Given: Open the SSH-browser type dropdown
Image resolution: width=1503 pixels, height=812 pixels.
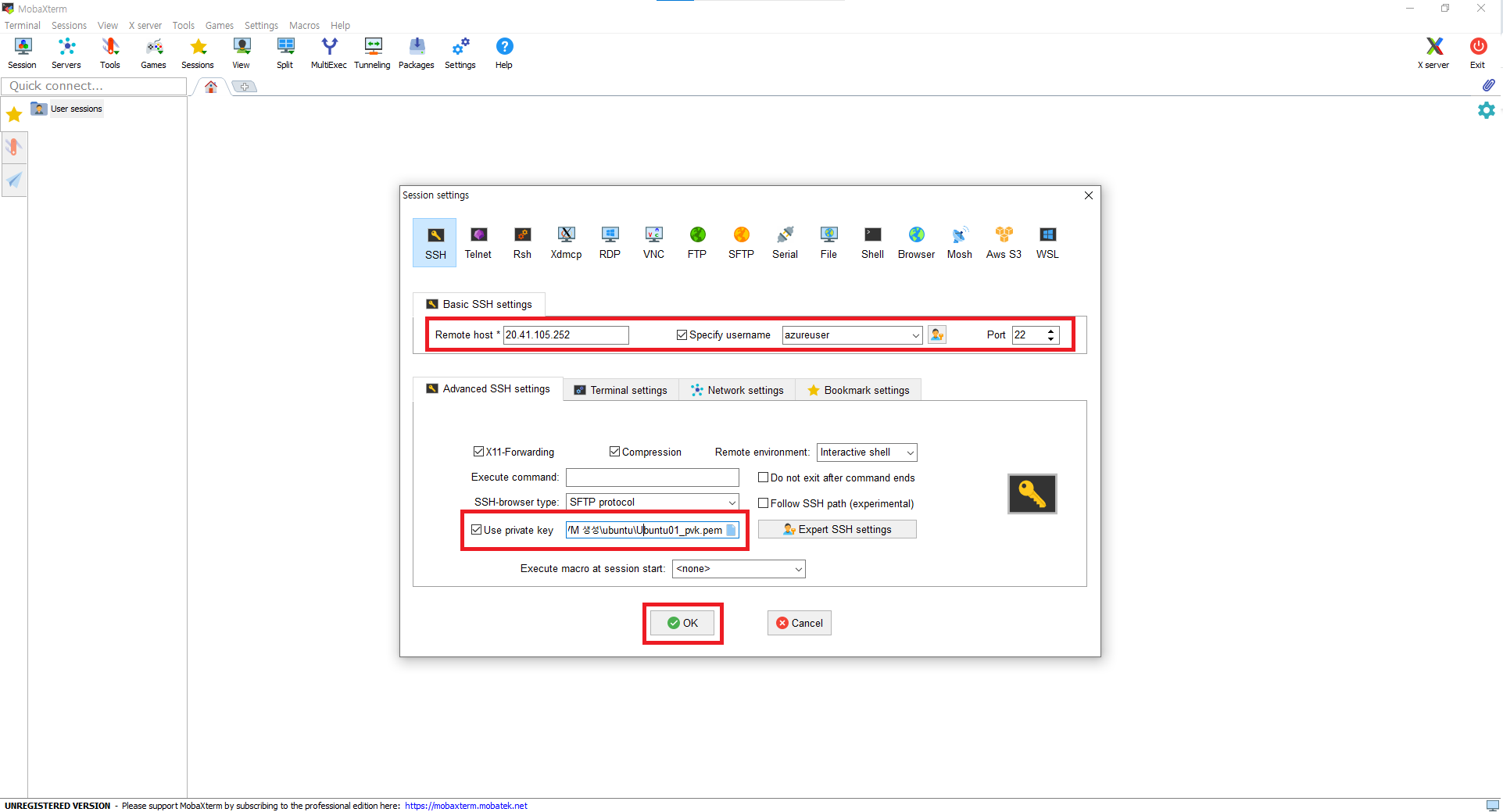Looking at the screenshot, I should (653, 502).
